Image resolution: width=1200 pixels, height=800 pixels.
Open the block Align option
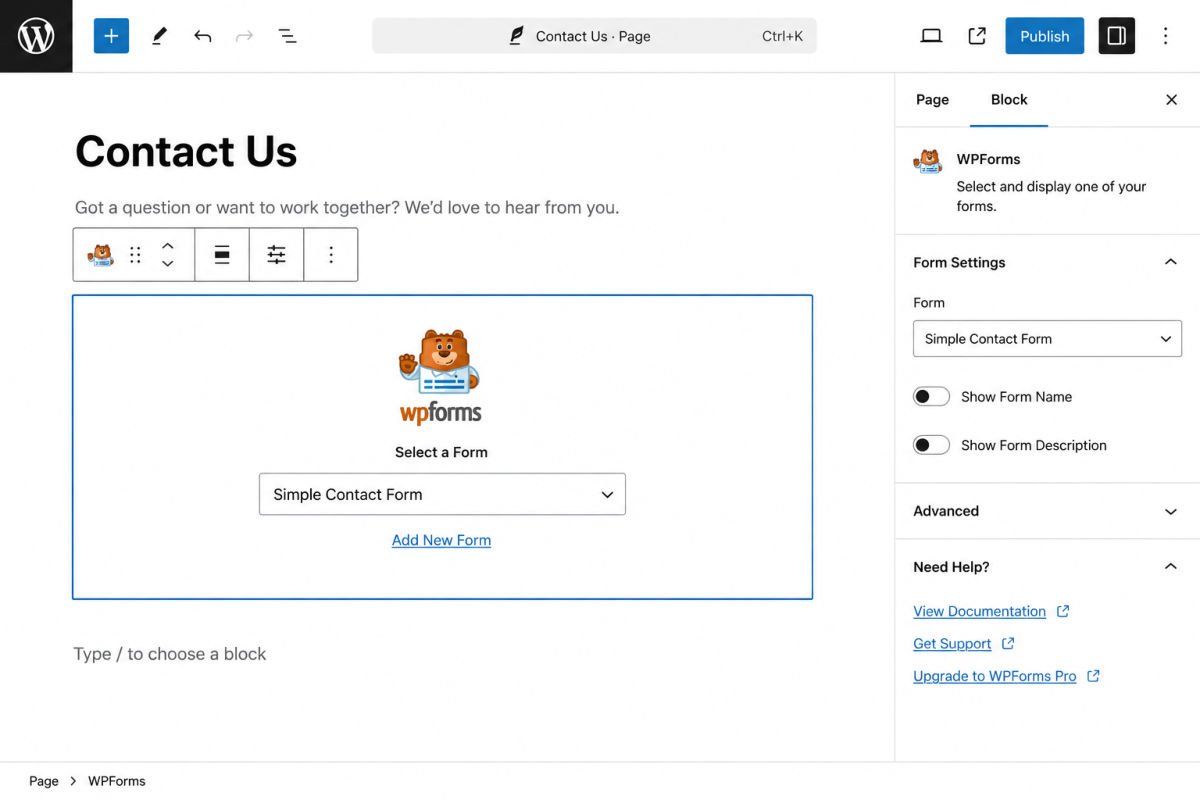(x=222, y=255)
